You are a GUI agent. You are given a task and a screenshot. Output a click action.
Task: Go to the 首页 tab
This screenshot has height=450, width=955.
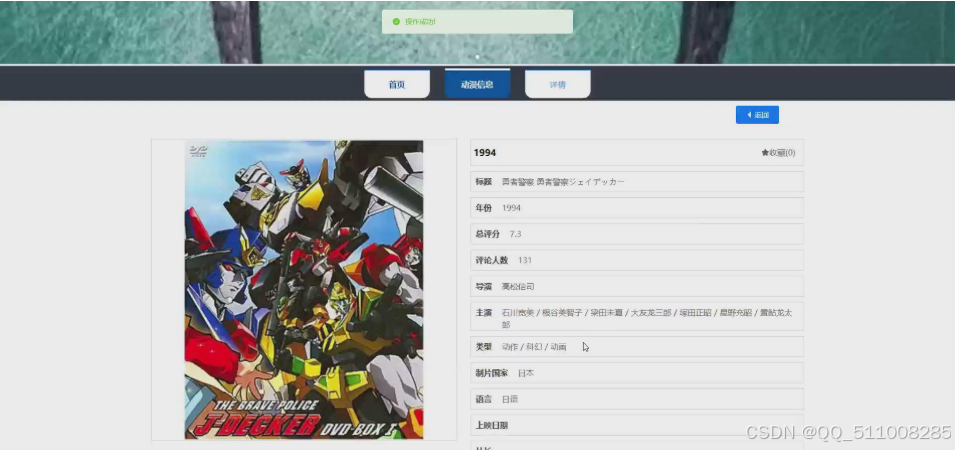click(x=397, y=84)
